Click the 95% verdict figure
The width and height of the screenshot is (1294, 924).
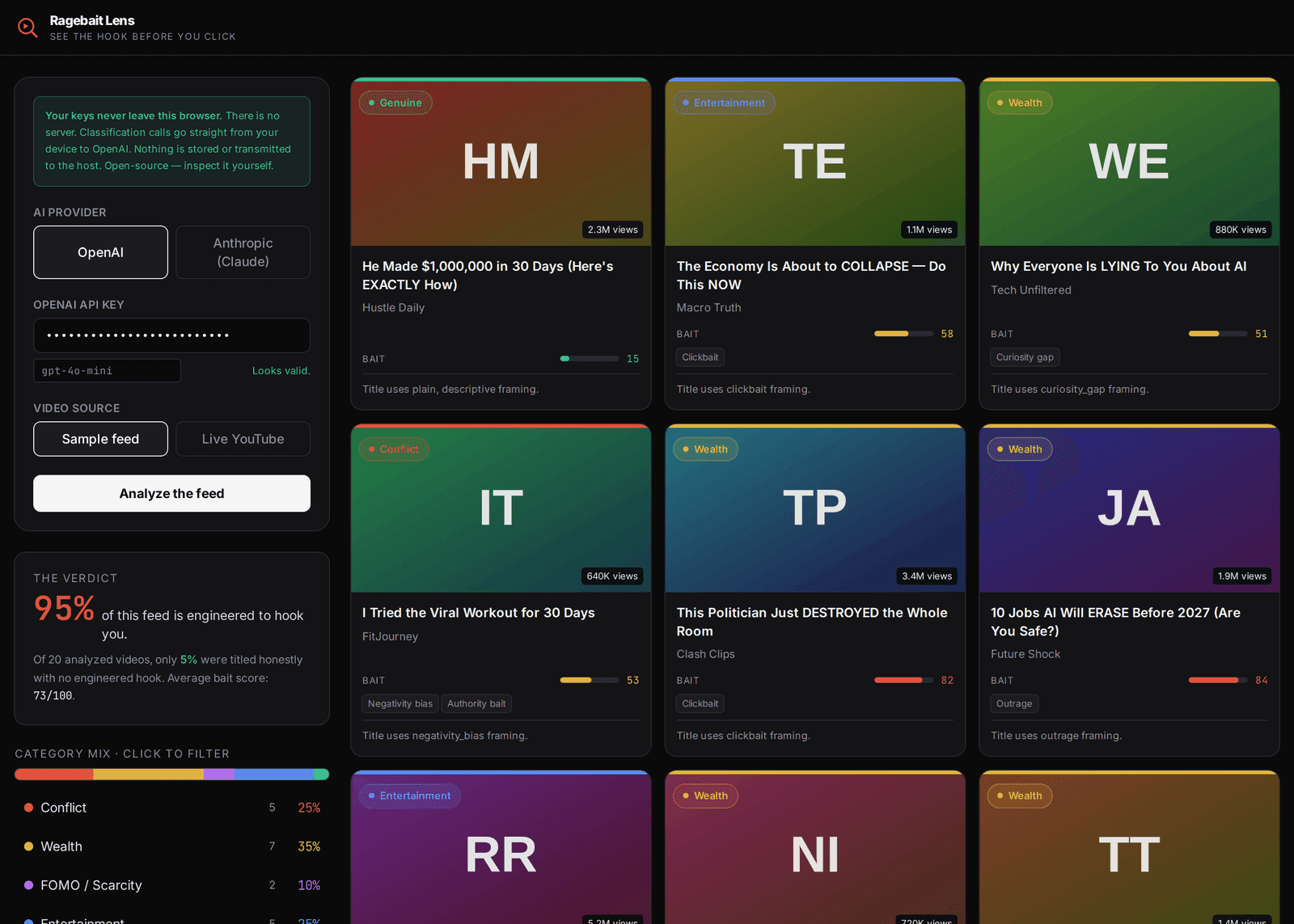(64, 608)
